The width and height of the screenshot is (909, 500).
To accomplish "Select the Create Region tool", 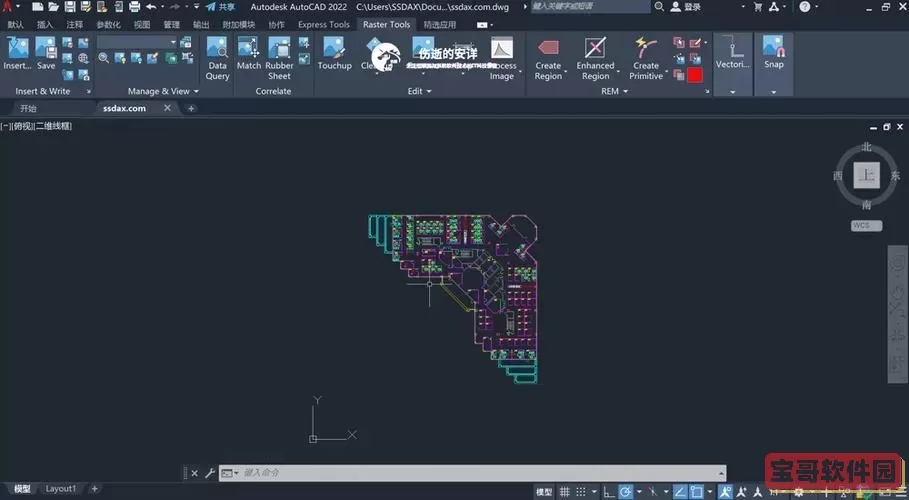I will pos(548,59).
